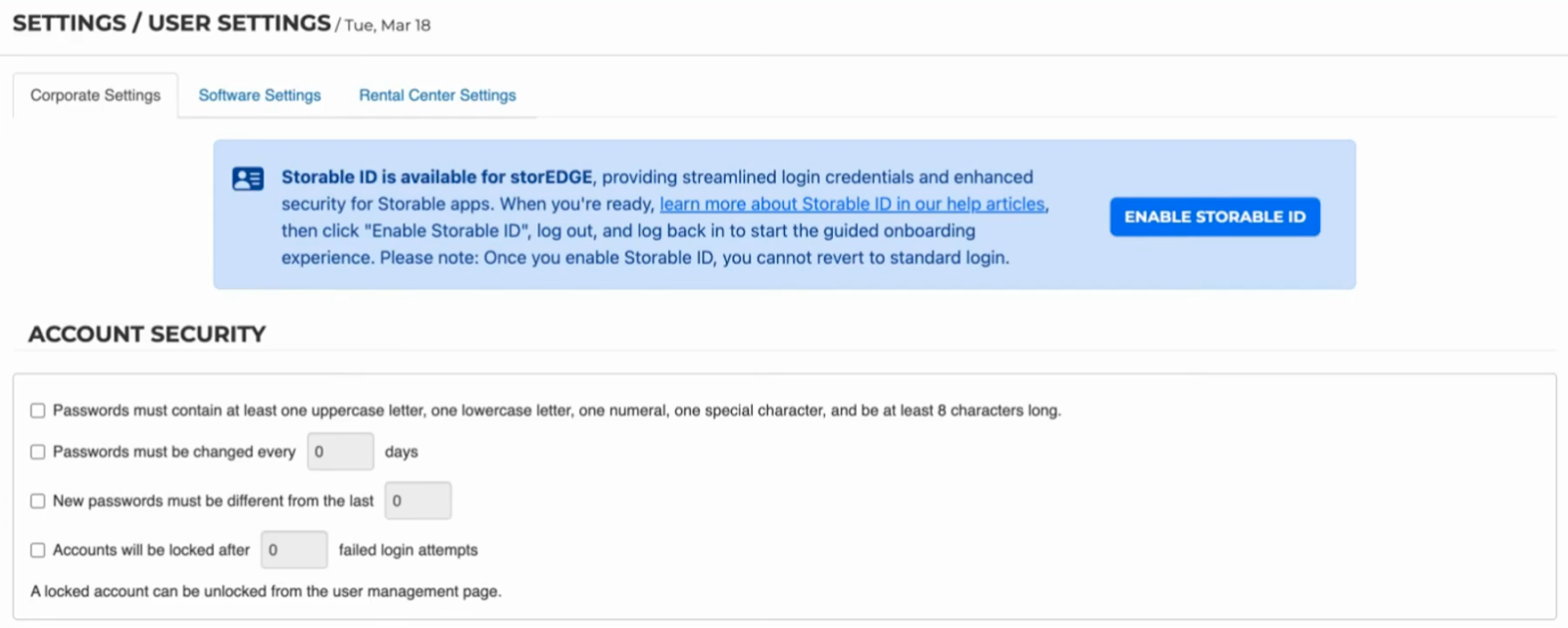Open the Storable ID help articles link
Image resolution: width=1568 pixels, height=628 pixels.
[x=852, y=204]
